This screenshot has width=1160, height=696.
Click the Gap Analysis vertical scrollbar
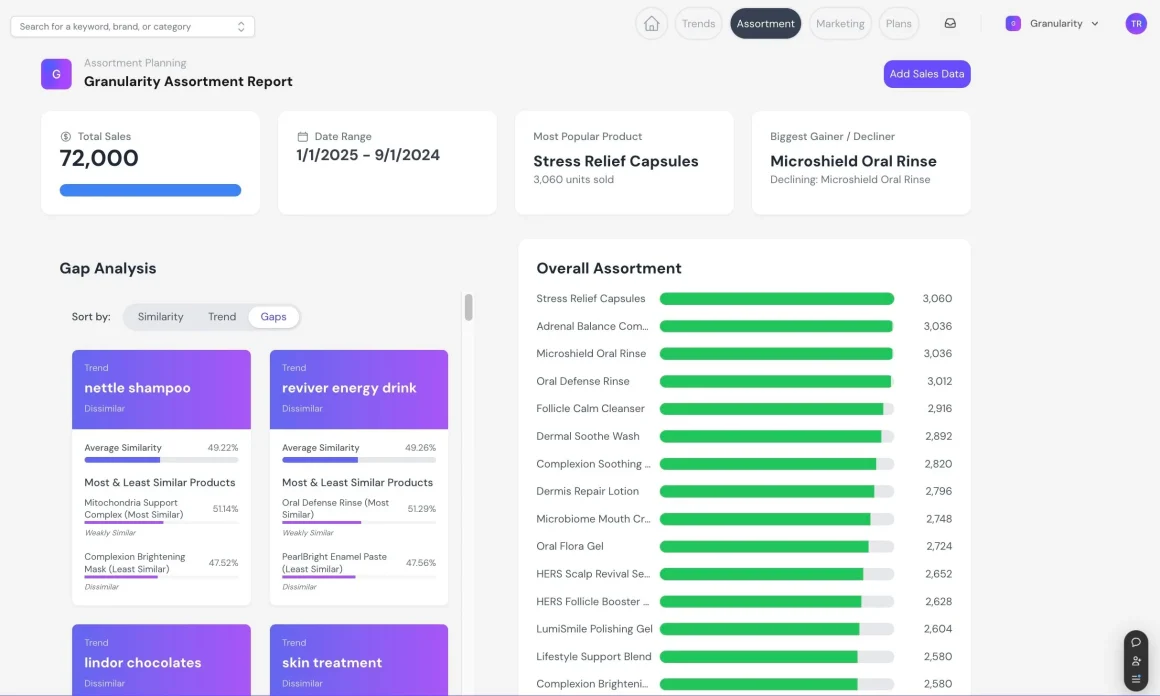[468, 308]
